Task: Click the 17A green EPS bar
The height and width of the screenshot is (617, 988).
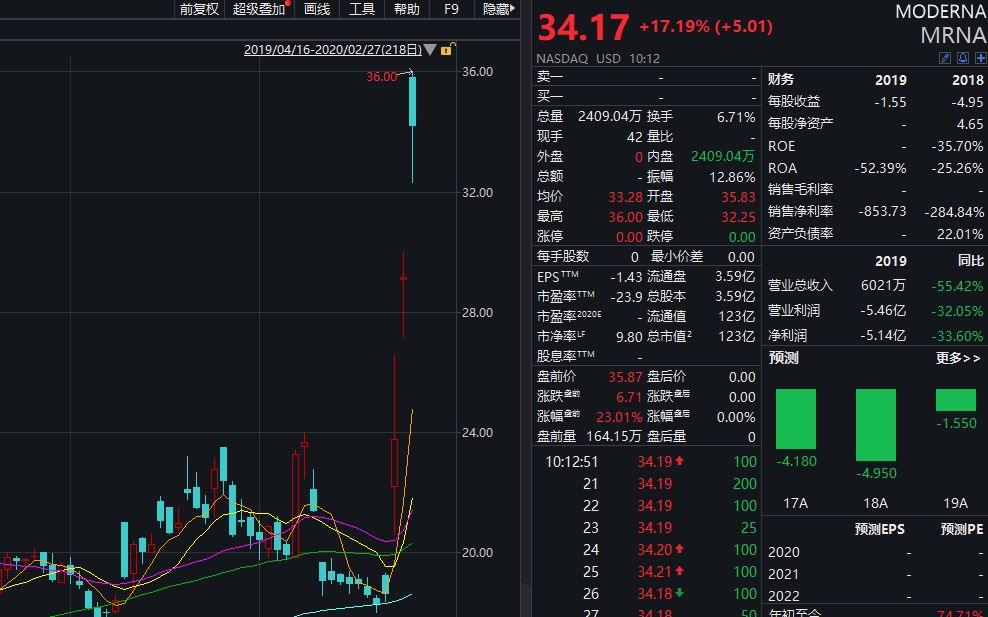Action: [x=796, y=418]
